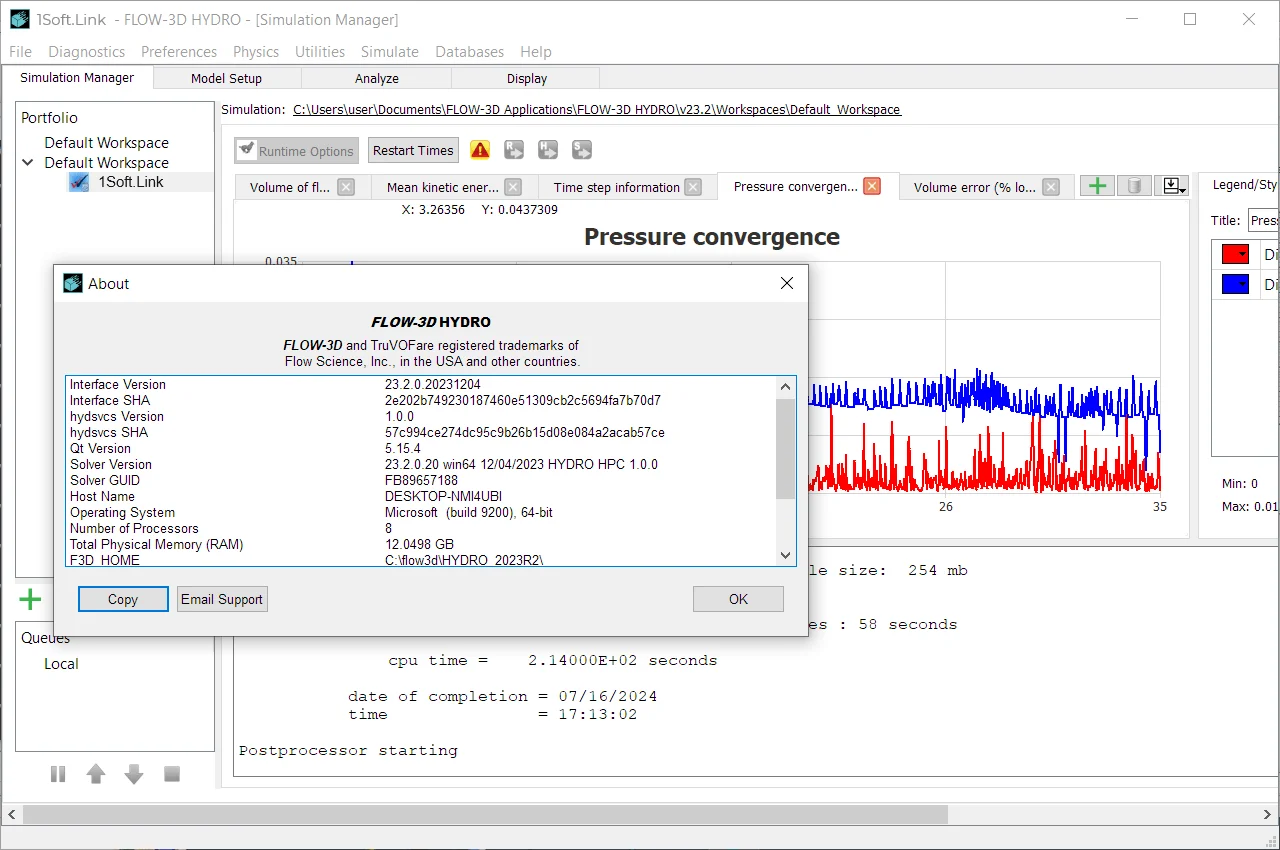Click the Title input field in Legend panel
This screenshot has height=850, width=1280.
click(1263, 220)
